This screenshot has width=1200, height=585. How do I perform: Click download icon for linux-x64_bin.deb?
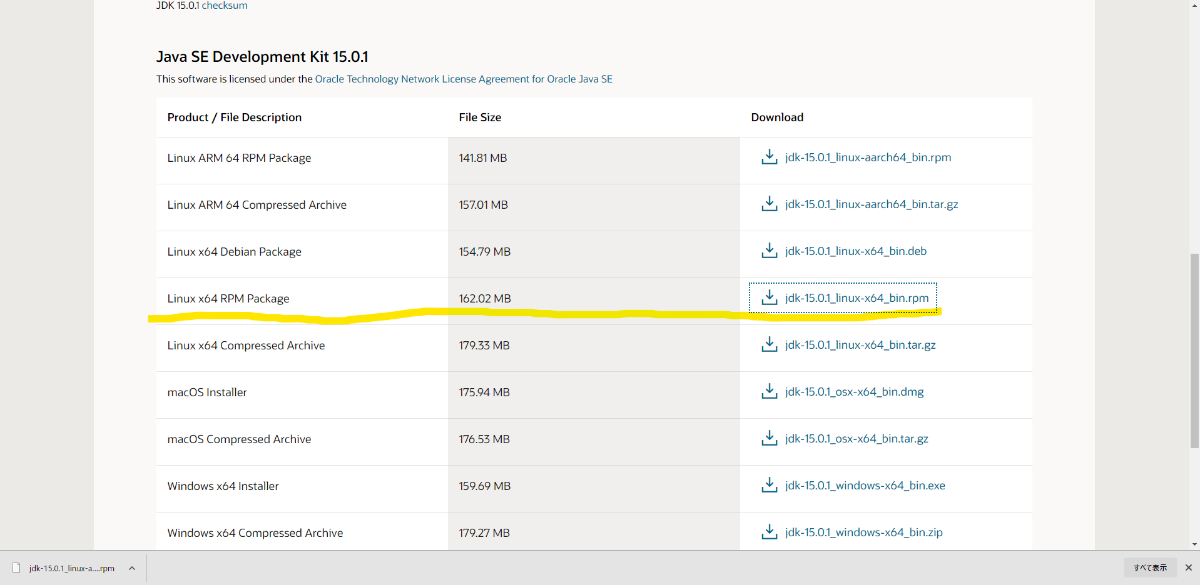tap(769, 251)
